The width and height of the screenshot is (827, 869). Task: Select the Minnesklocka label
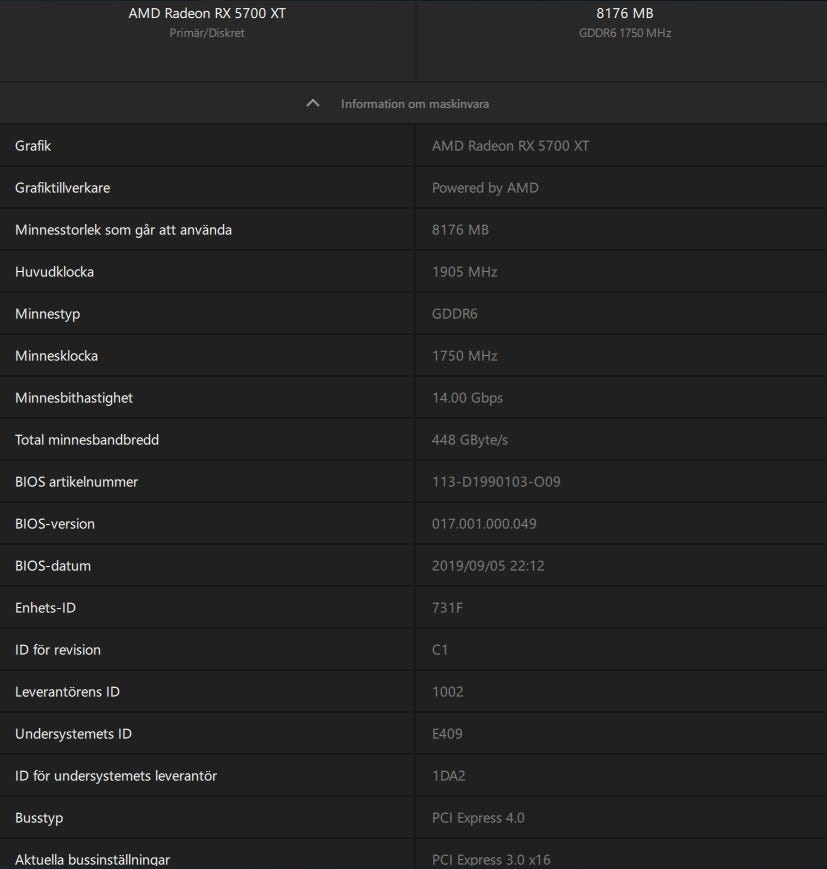tap(57, 356)
